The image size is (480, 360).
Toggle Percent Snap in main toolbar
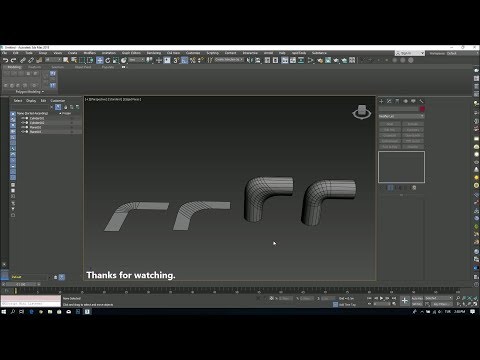[192, 60]
